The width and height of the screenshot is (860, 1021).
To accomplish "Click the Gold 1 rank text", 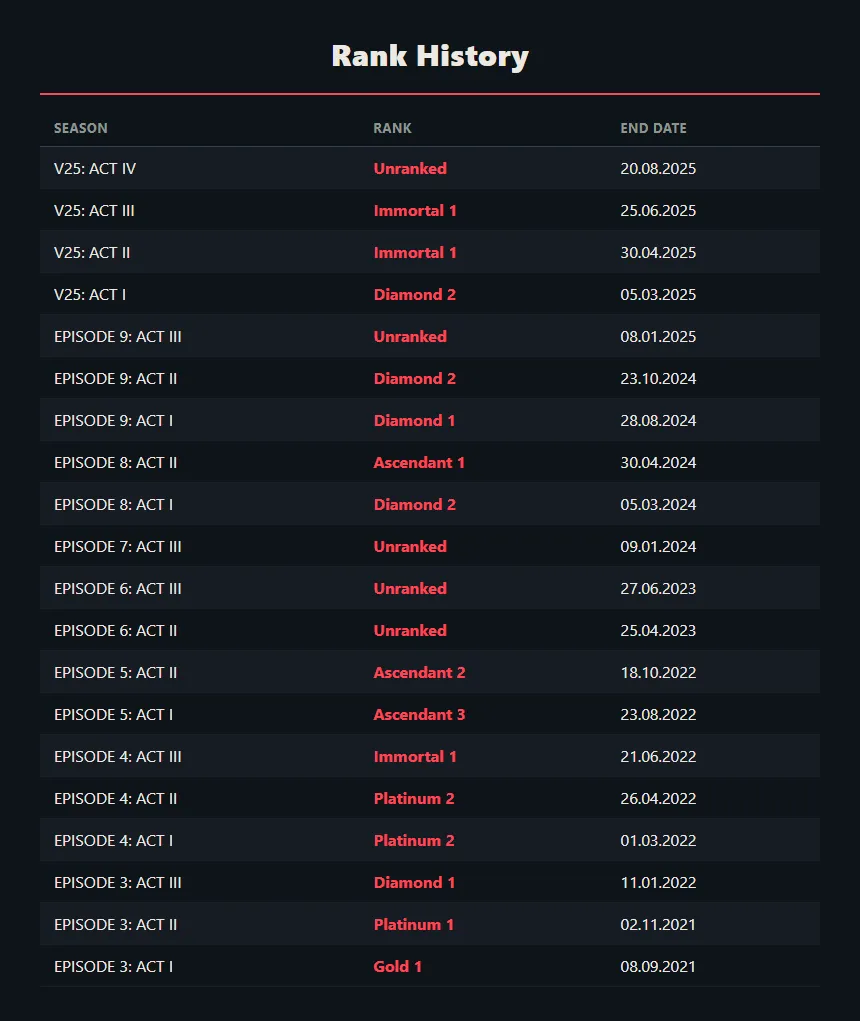I will [x=398, y=967].
